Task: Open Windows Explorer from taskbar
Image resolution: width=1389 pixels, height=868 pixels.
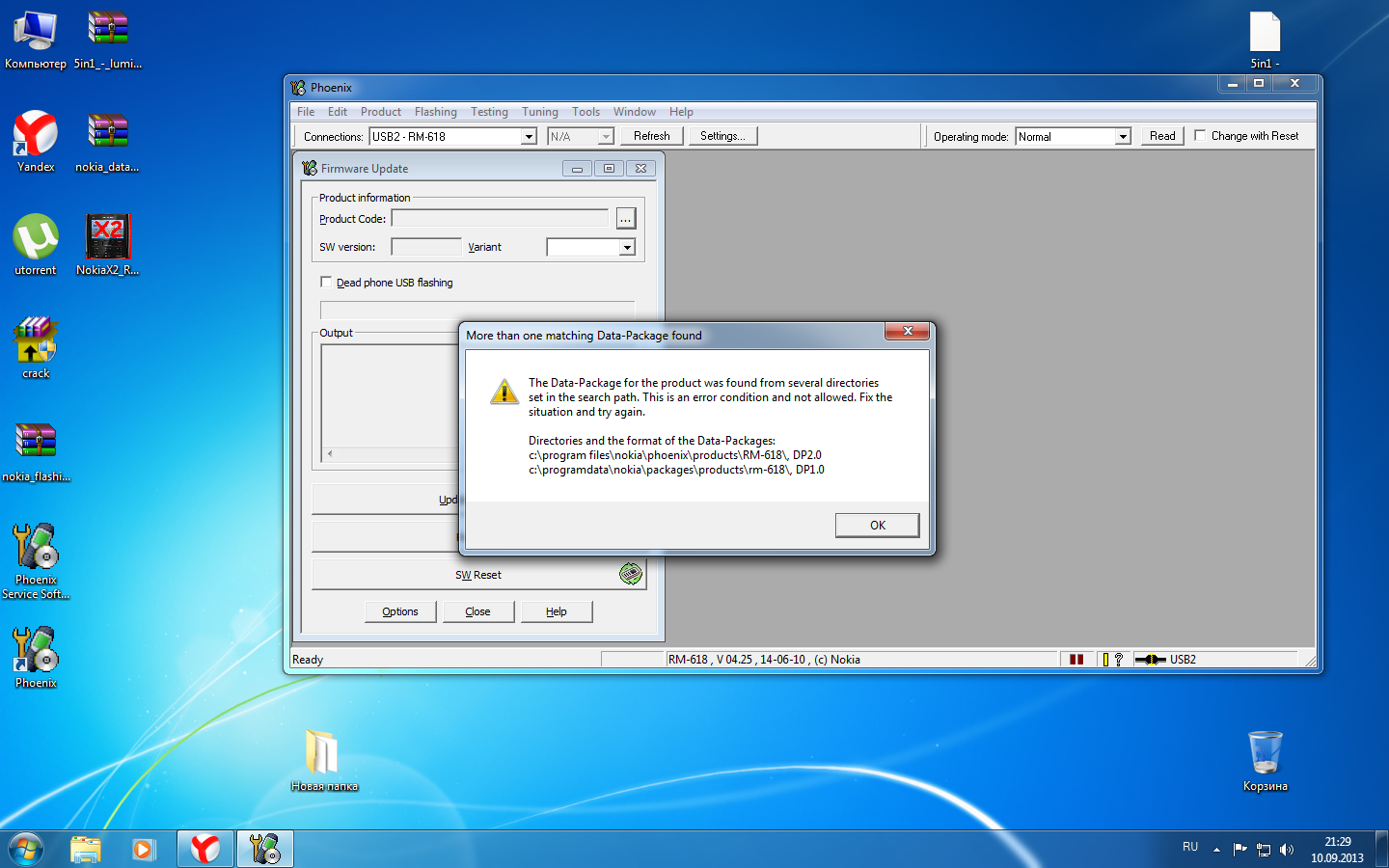Action: tap(86, 849)
